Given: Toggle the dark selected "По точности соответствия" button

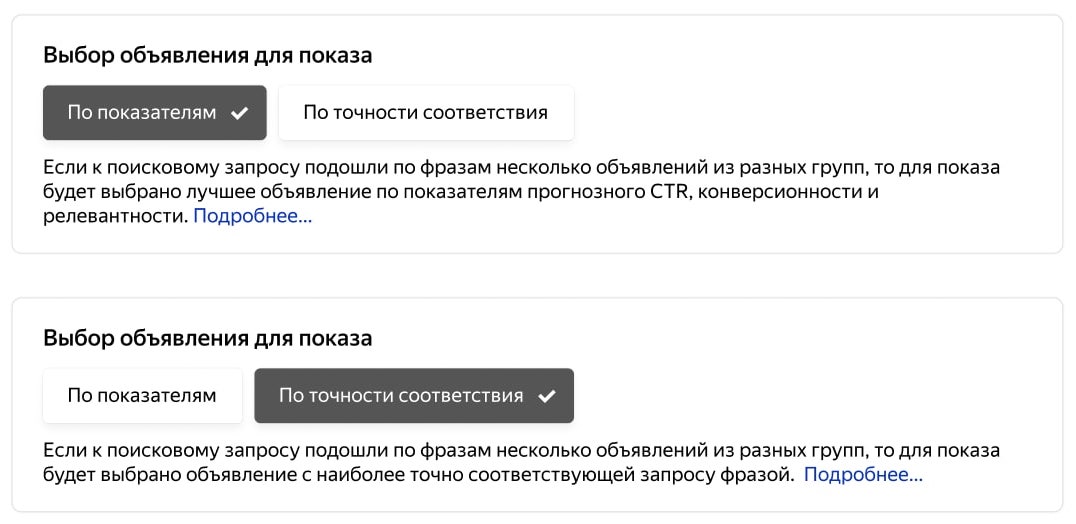Looking at the screenshot, I should [401, 396].
